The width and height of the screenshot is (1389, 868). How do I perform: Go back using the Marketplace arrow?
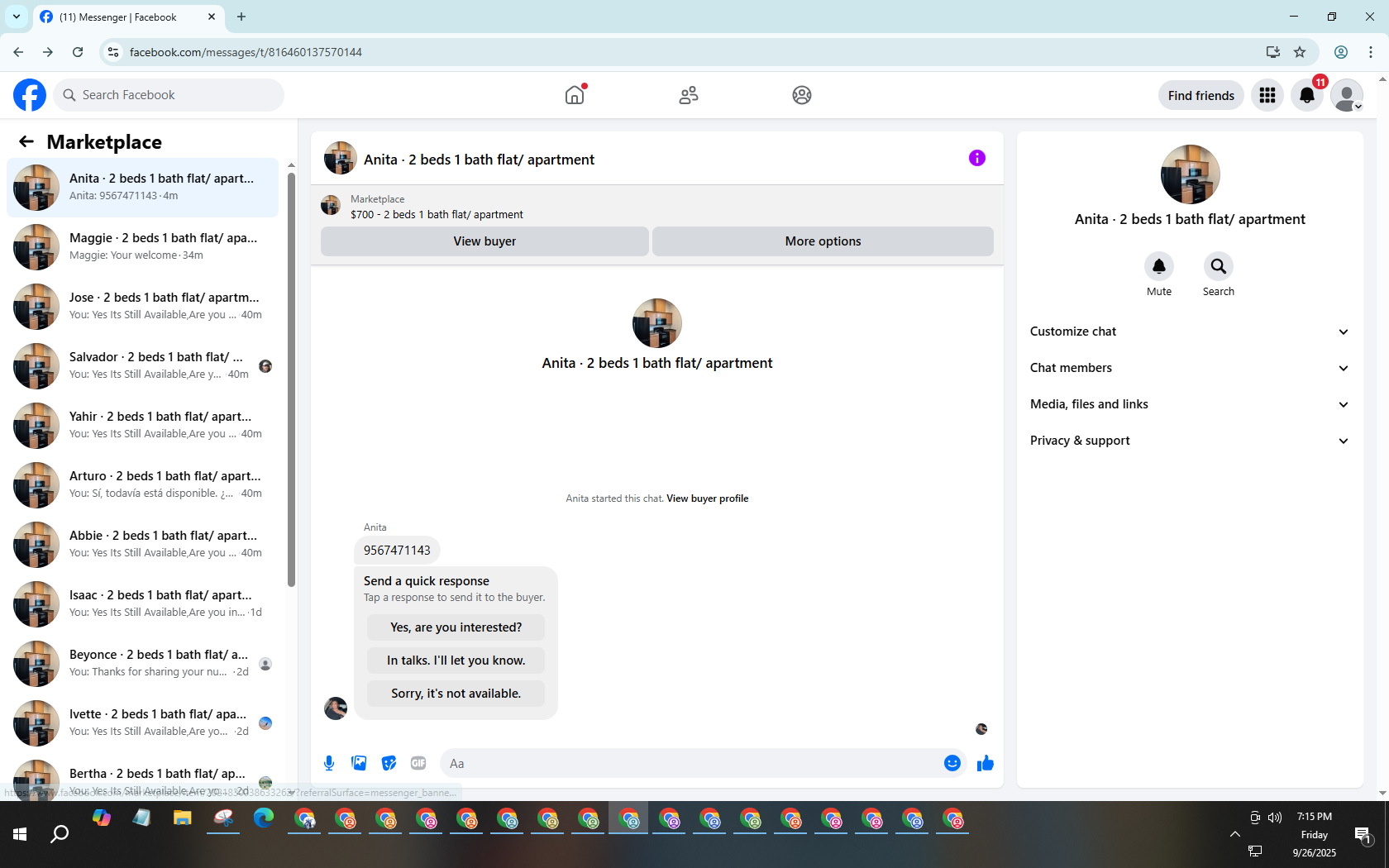[x=26, y=141]
